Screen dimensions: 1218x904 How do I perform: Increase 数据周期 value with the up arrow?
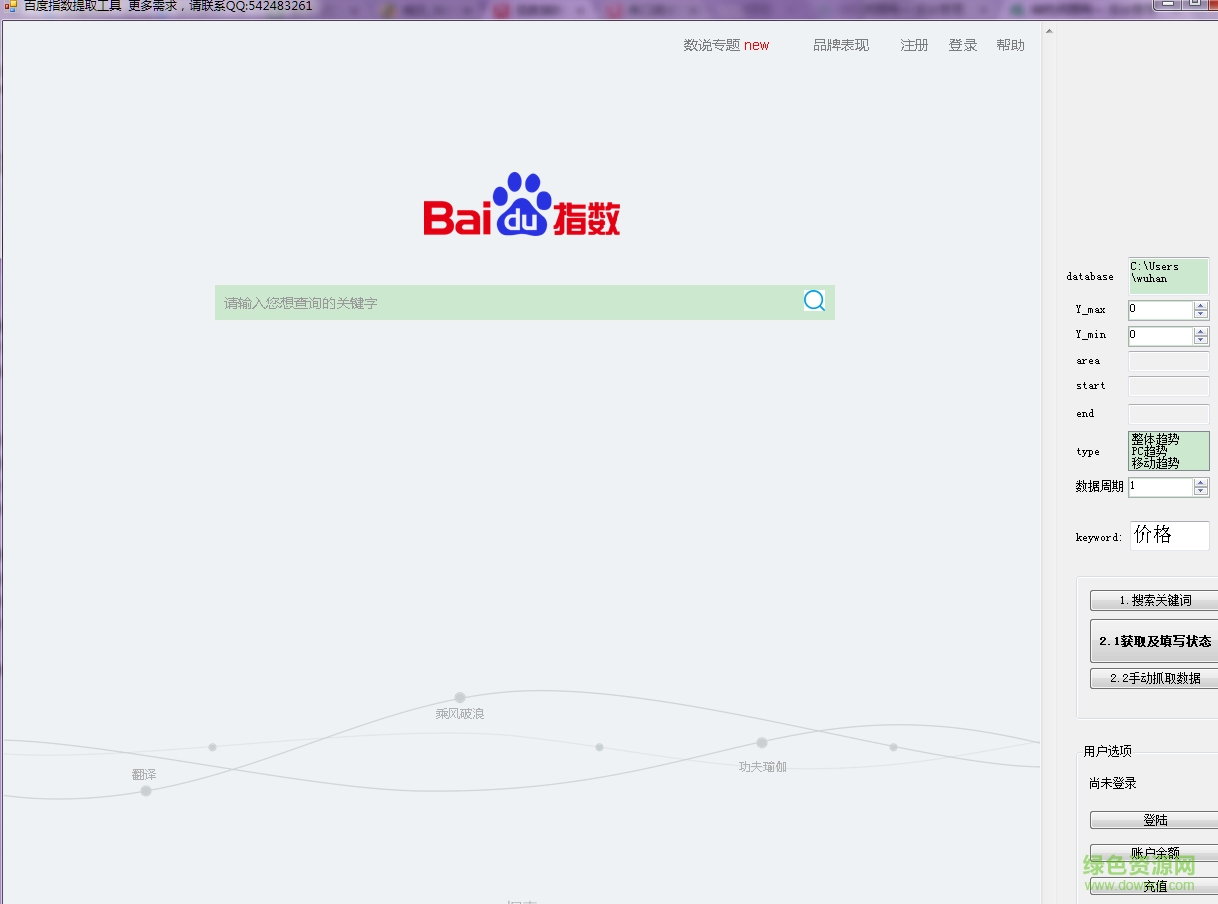pyautogui.click(x=1200, y=482)
